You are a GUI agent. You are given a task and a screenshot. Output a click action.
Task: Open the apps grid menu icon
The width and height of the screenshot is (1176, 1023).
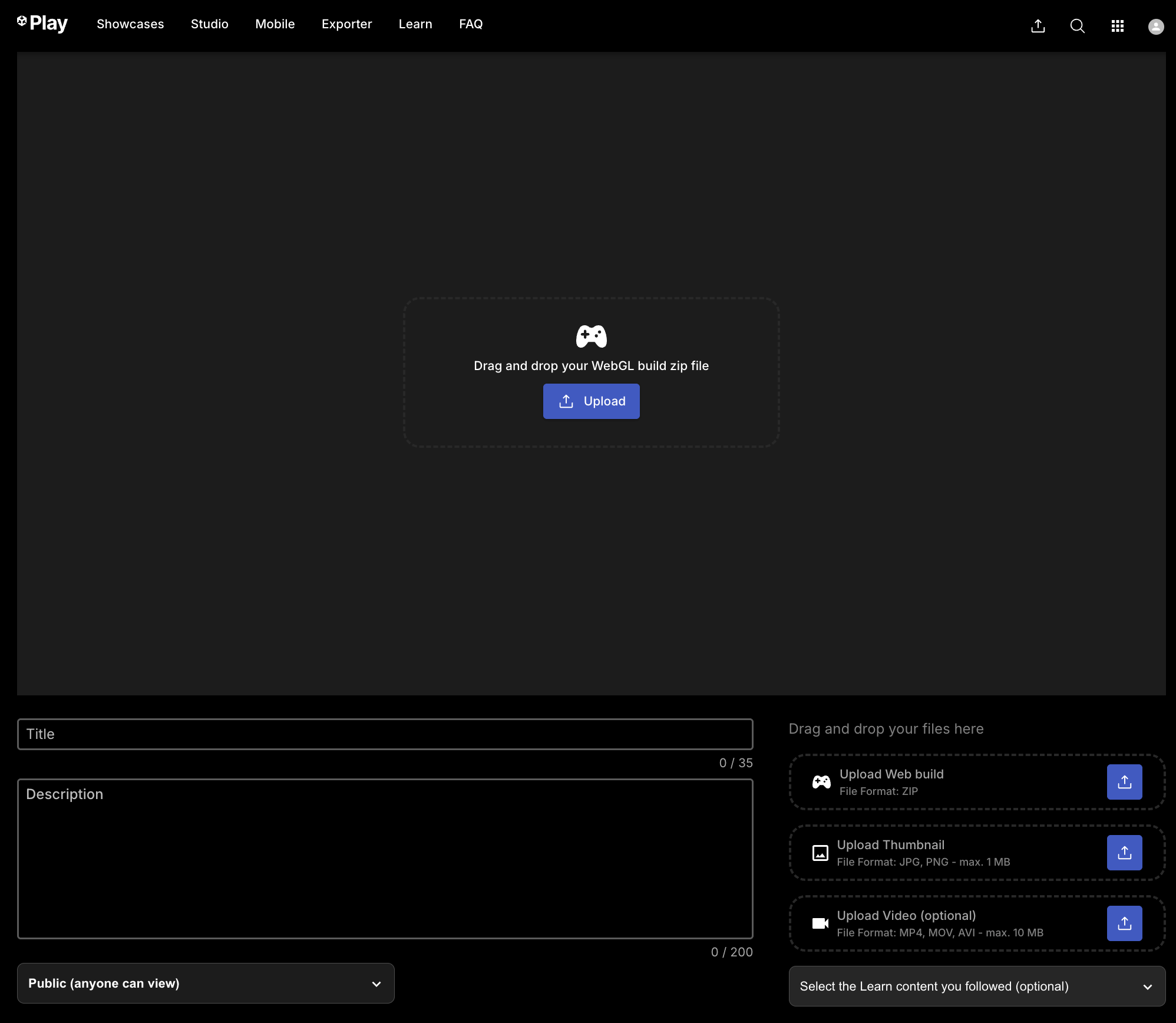pyautogui.click(x=1117, y=26)
